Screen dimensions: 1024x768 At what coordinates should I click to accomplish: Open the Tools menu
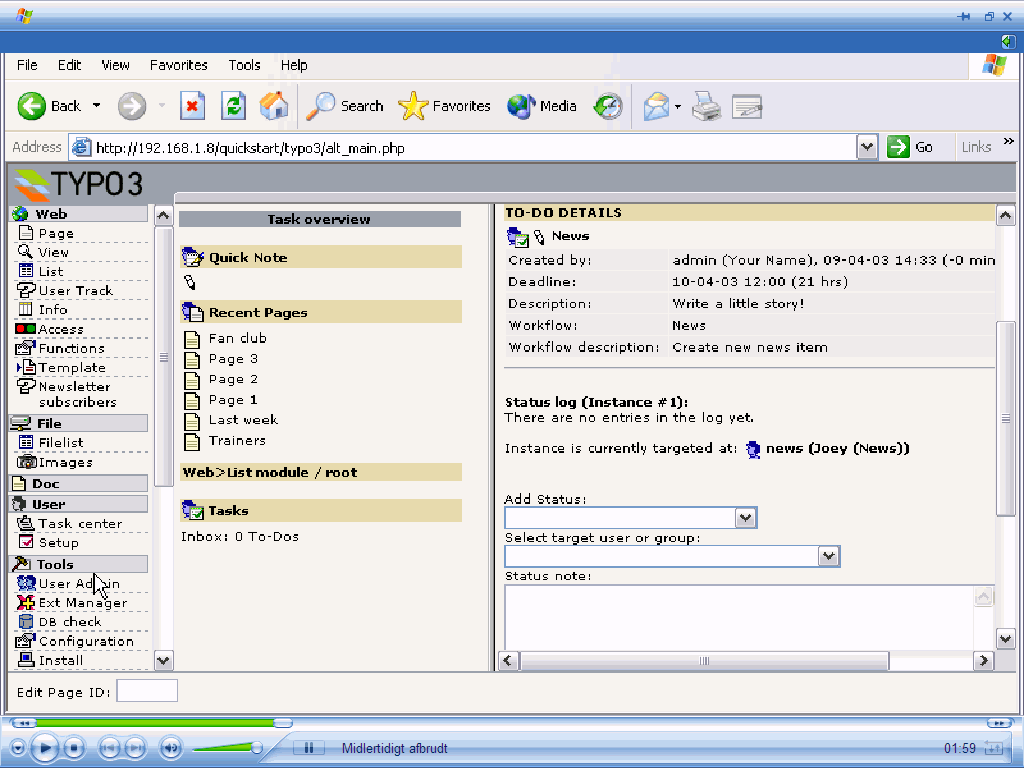[244, 65]
